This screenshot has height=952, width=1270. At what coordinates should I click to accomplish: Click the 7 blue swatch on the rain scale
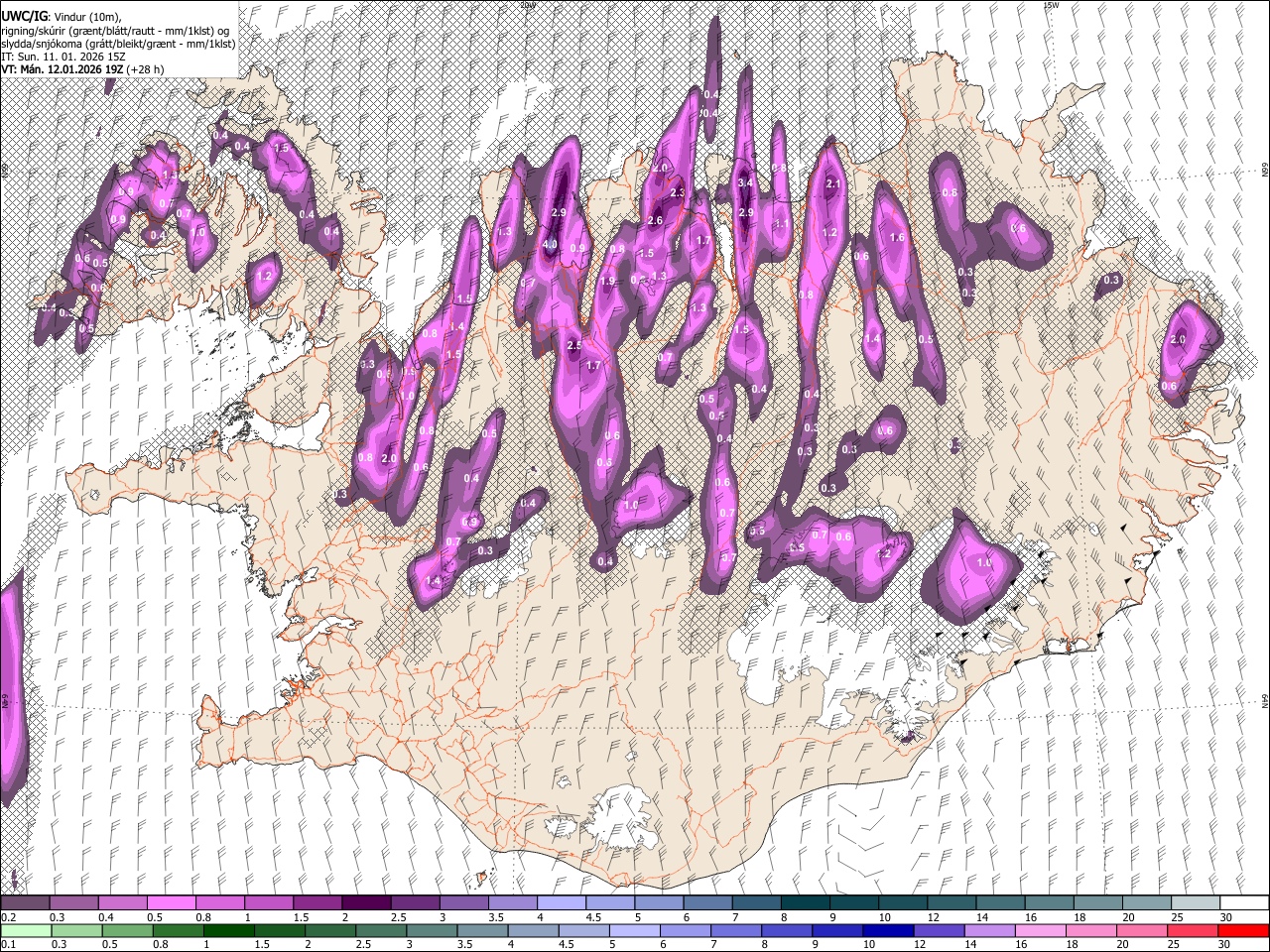click(x=736, y=930)
